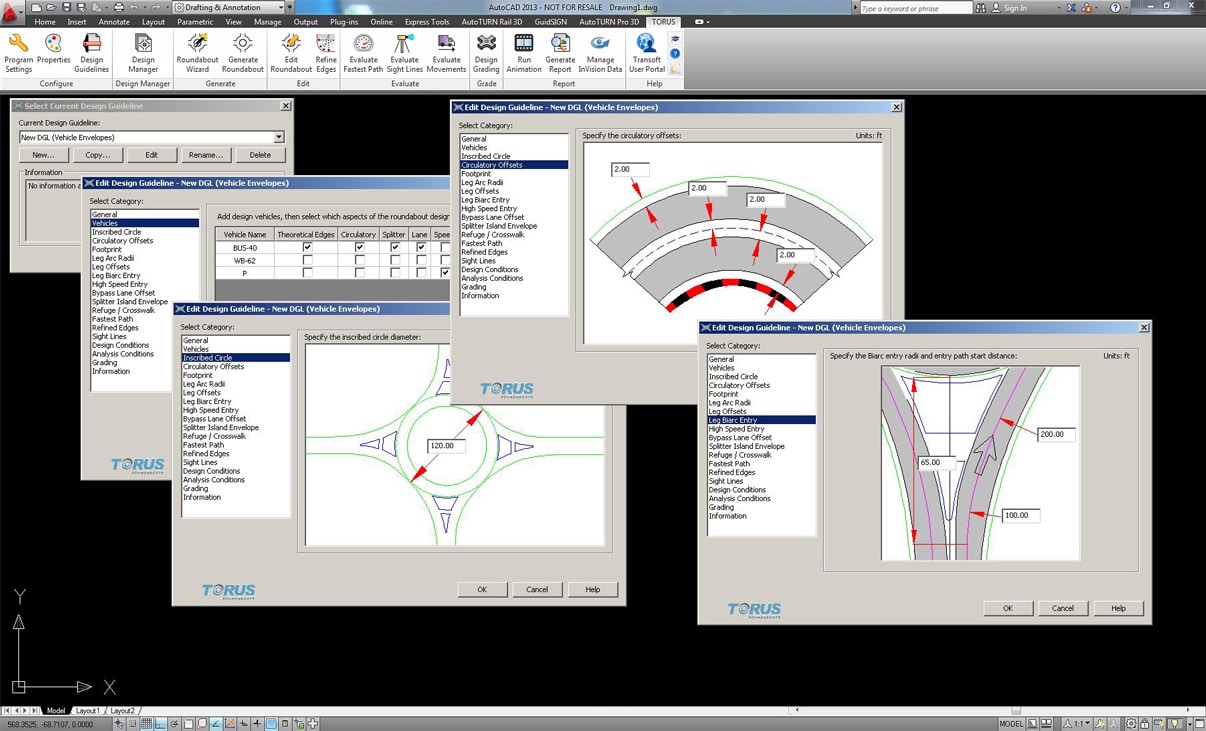Screen dimensions: 1206x731
Task: Switch to the AutoTURN Pro 3D tab
Action: pos(608,21)
